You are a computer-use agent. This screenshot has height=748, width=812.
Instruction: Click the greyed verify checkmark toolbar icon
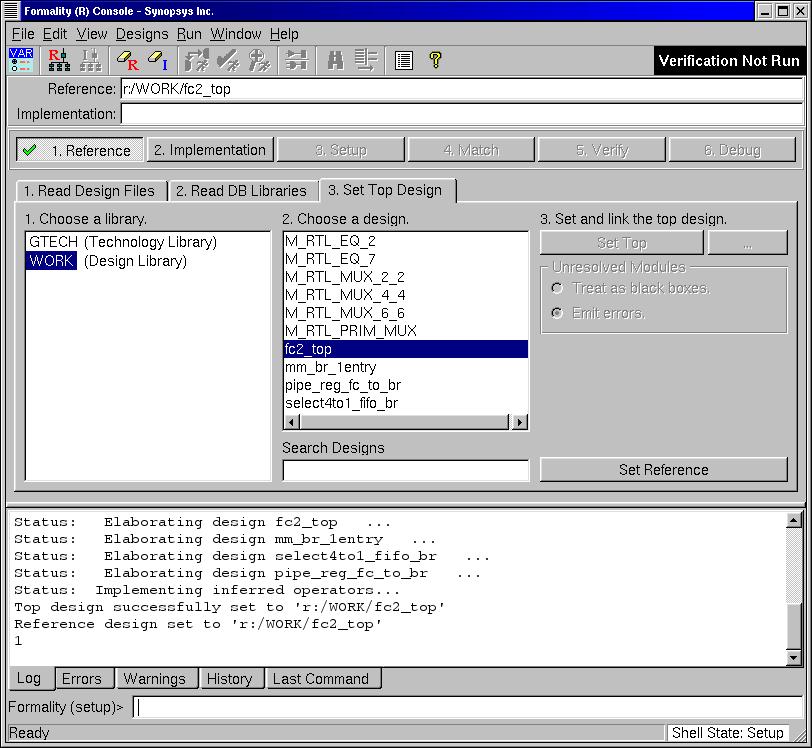[228, 60]
